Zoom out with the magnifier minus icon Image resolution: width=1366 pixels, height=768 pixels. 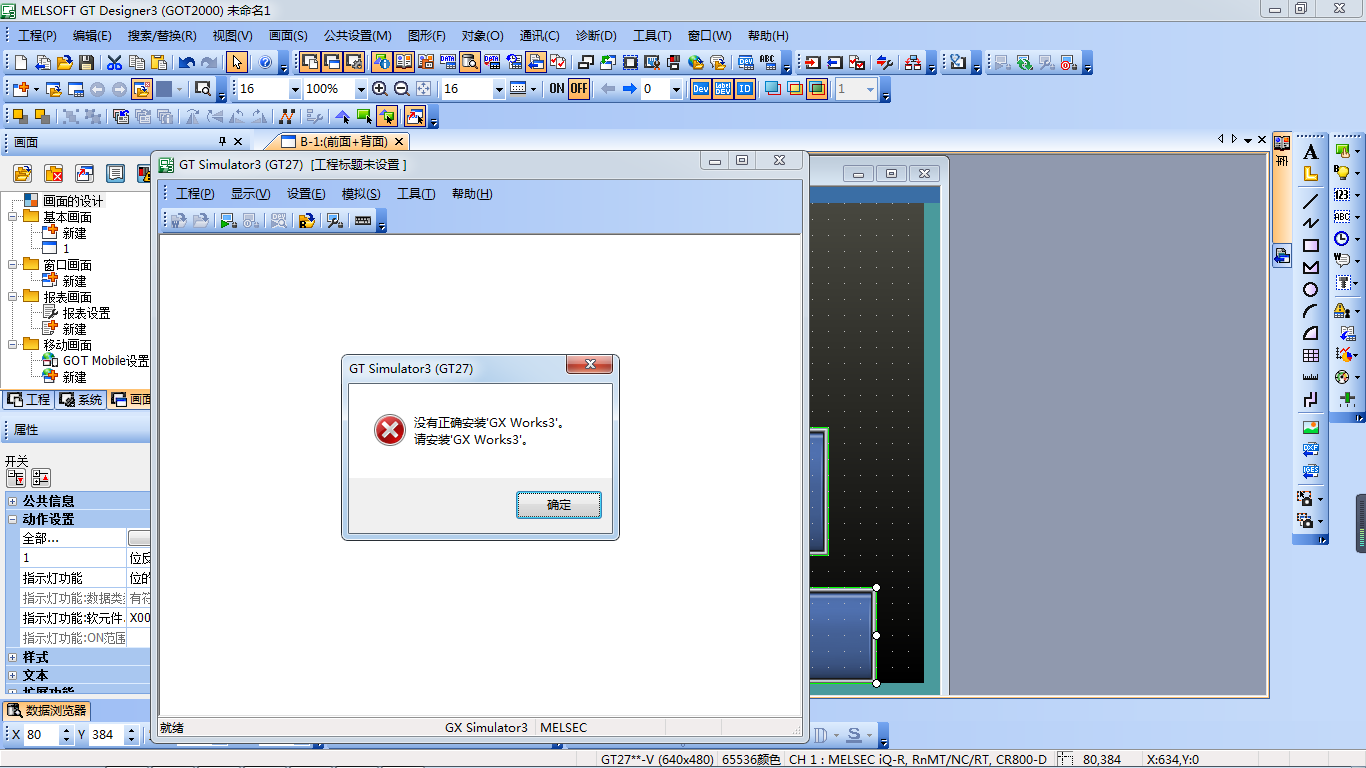pos(402,89)
